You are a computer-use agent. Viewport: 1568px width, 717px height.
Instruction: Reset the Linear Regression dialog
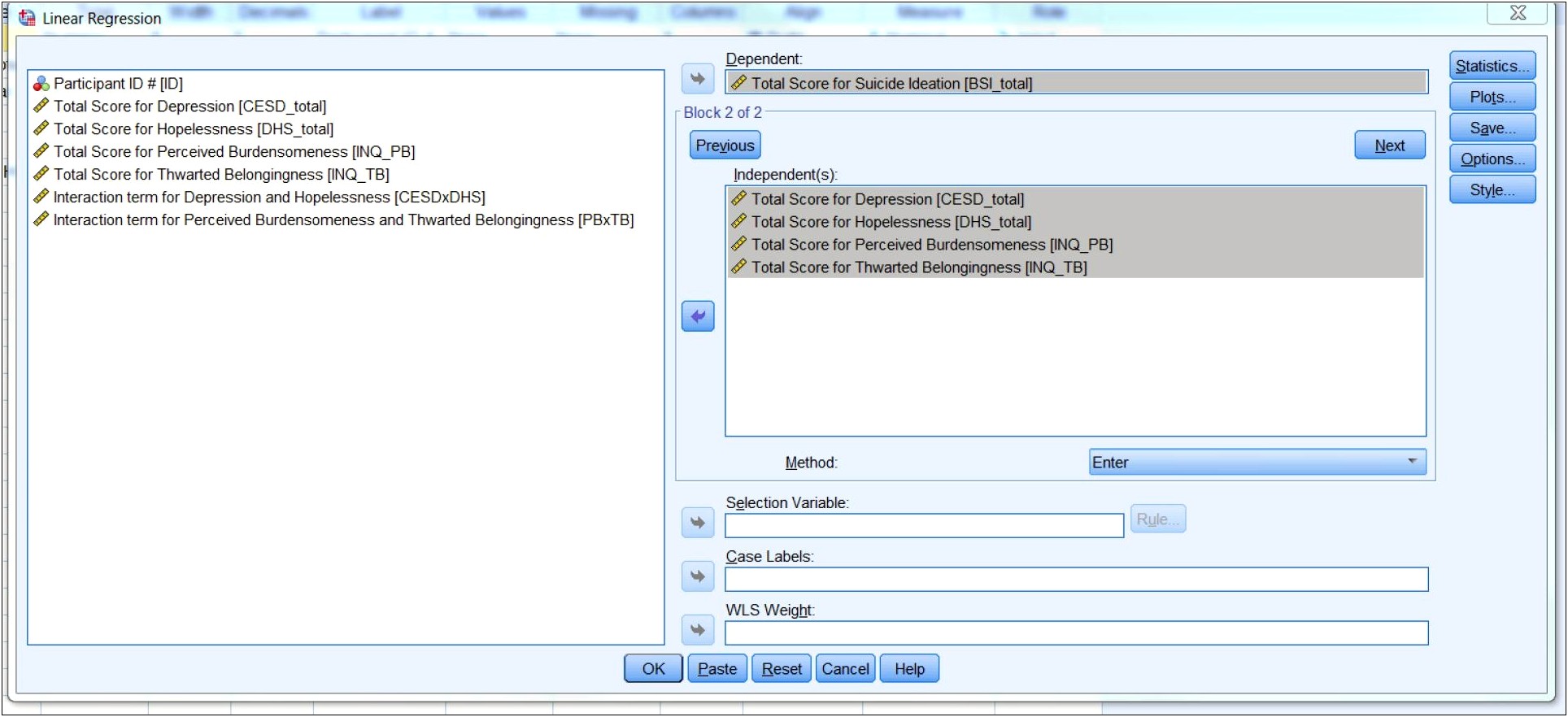pos(782,668)
